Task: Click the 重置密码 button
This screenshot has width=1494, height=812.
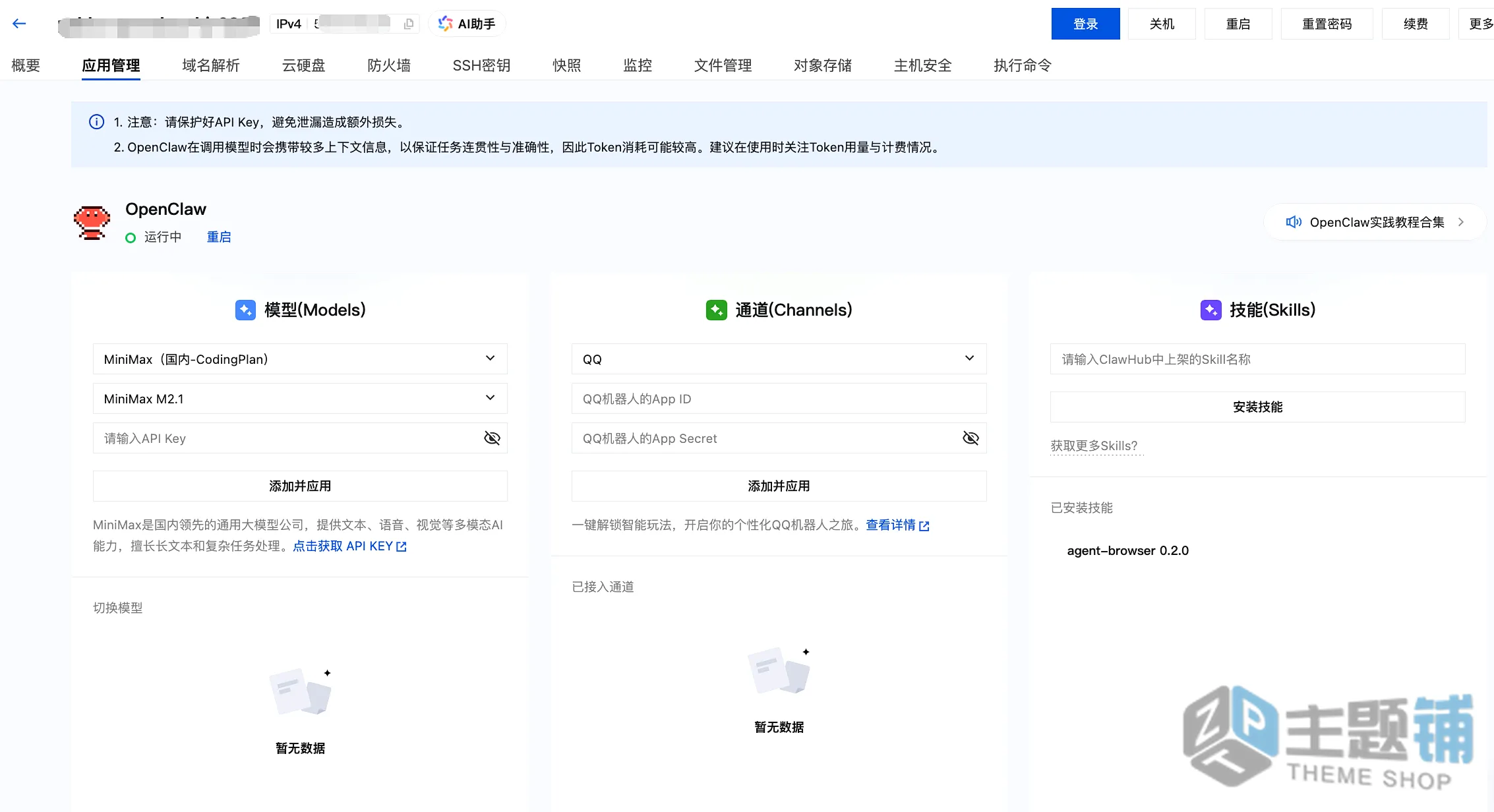Action: pyautogui.click(x=1327, y=24)
